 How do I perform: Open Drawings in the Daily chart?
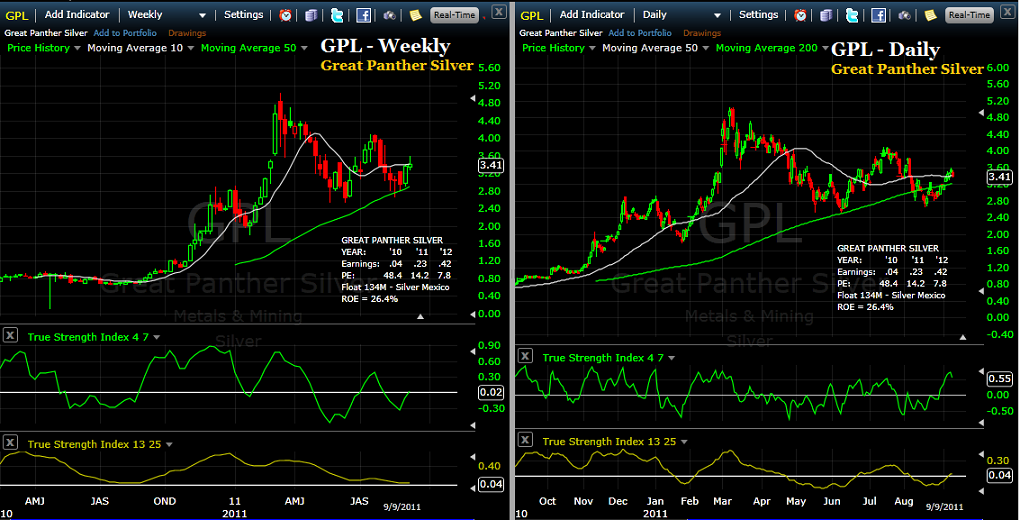pyautogui.click(x=702, y=33)
